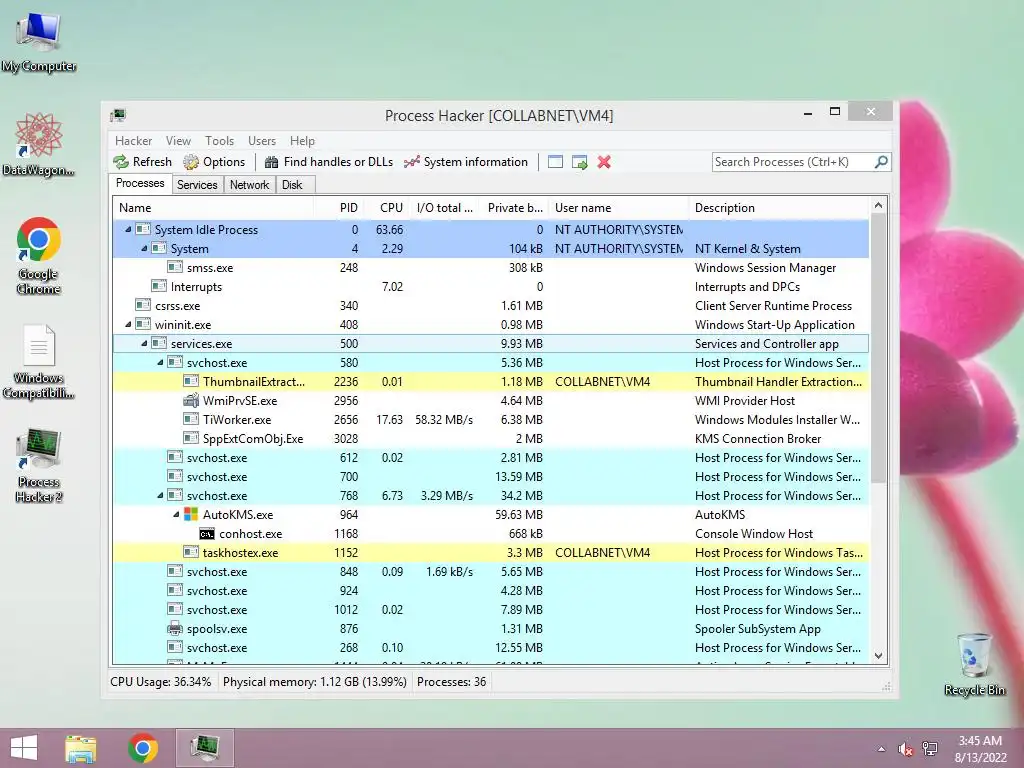1024x768 pixels.
Task: Click the network tray icon
Action: (930, 749)
